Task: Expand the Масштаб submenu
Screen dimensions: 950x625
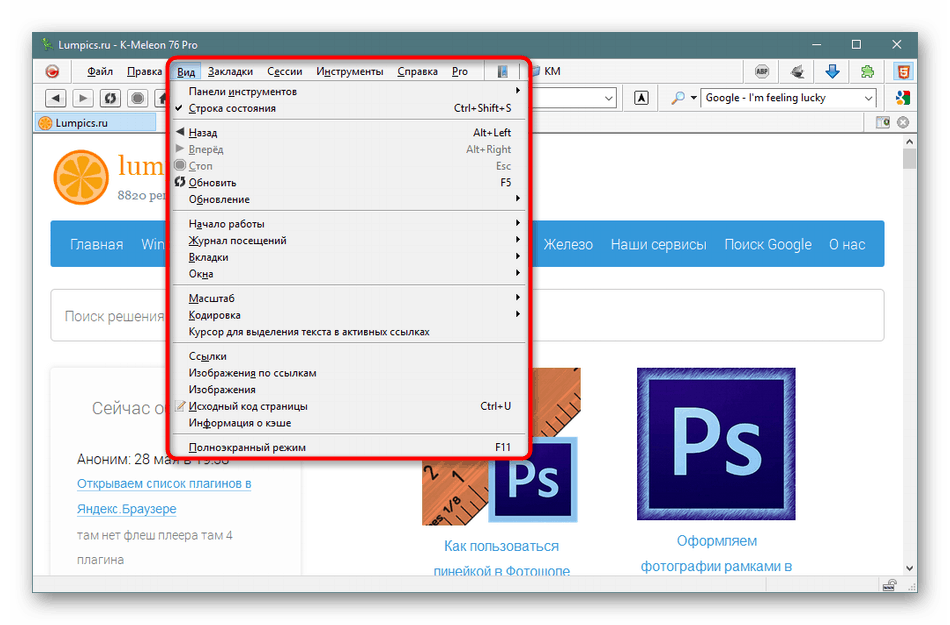Action: tap(348, 298)
